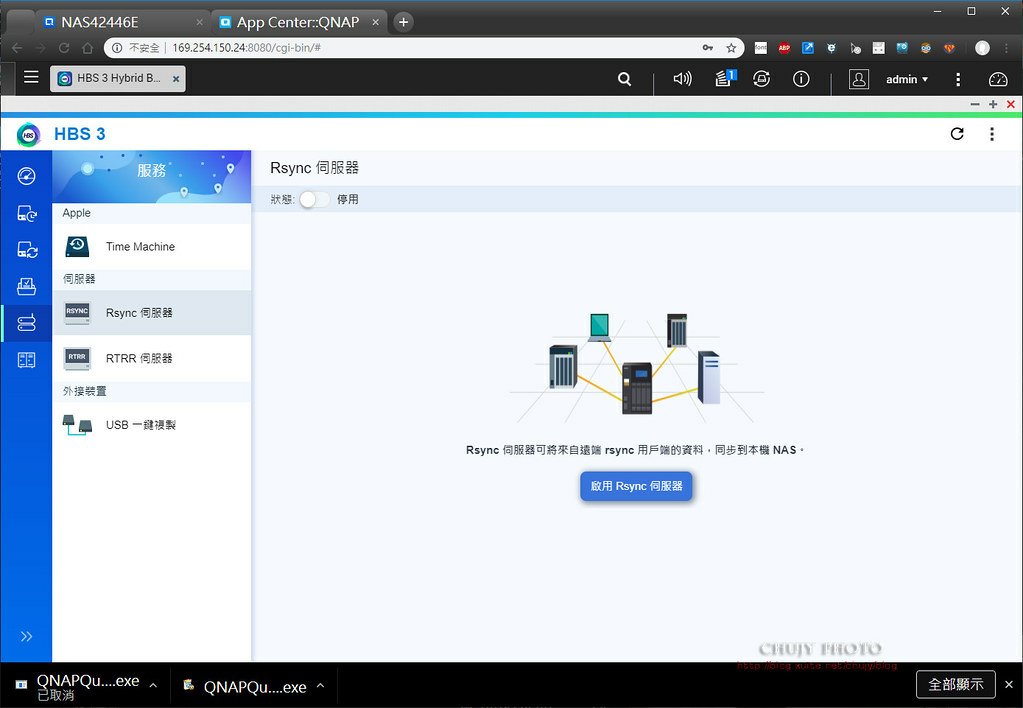
Task: Click the Fonts extension icon
Action: point(761,48)
